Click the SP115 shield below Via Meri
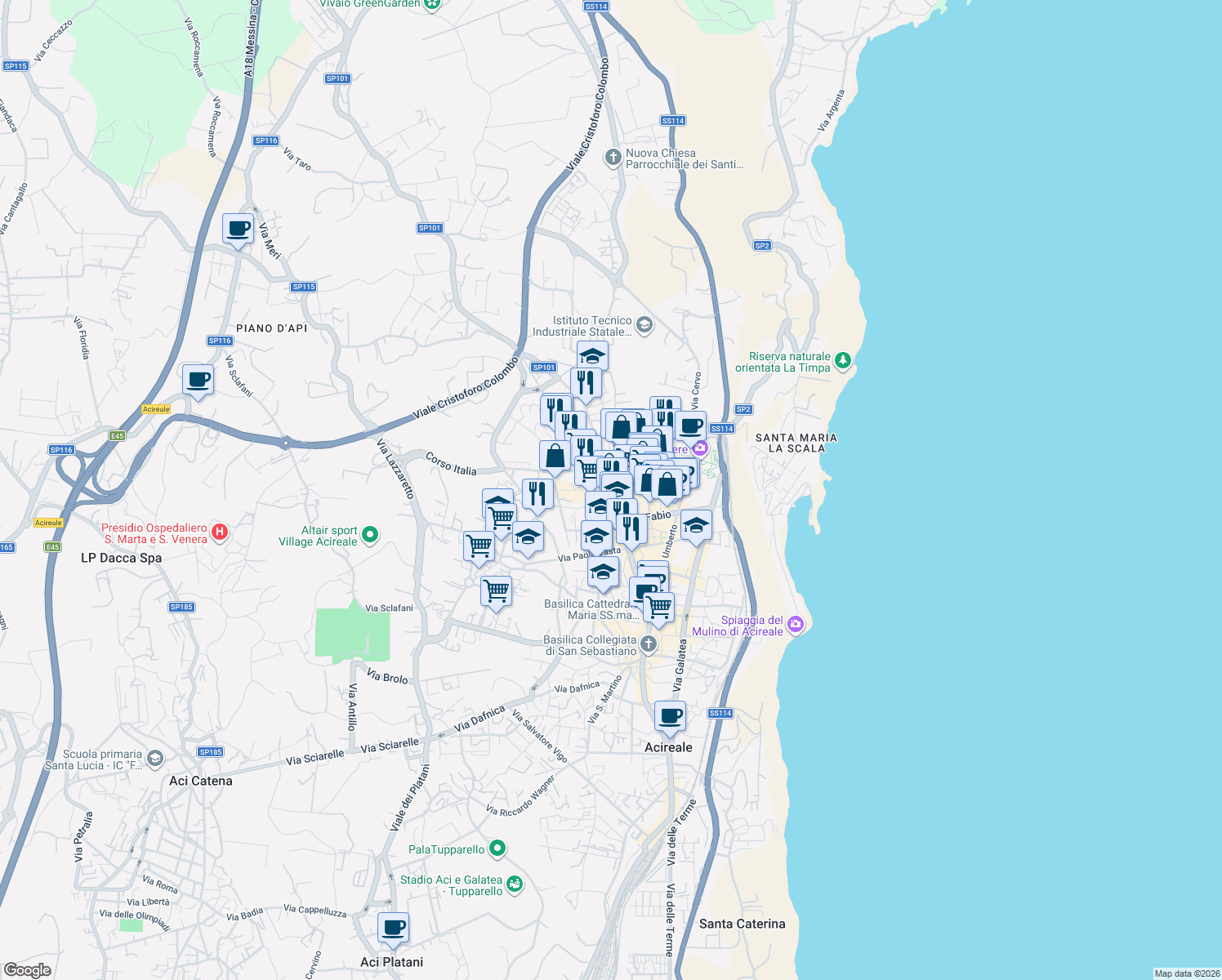The width and height of the screenshot is (1222, 980). pyautogui.click(x=304, y=287)
